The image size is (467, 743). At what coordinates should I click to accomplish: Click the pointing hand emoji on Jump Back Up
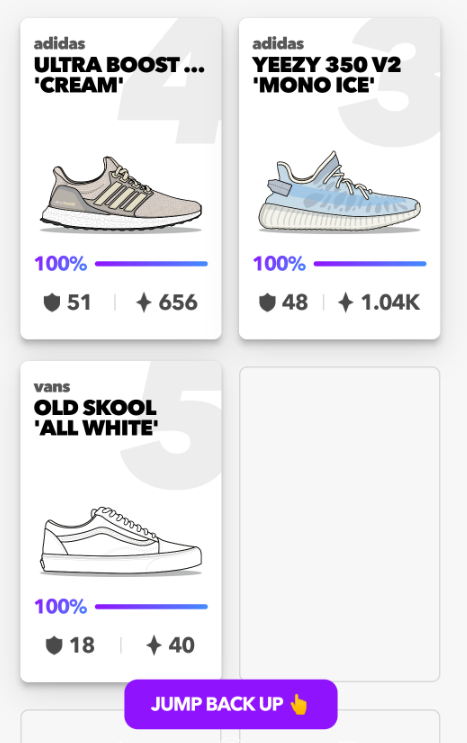pos(298,704)
